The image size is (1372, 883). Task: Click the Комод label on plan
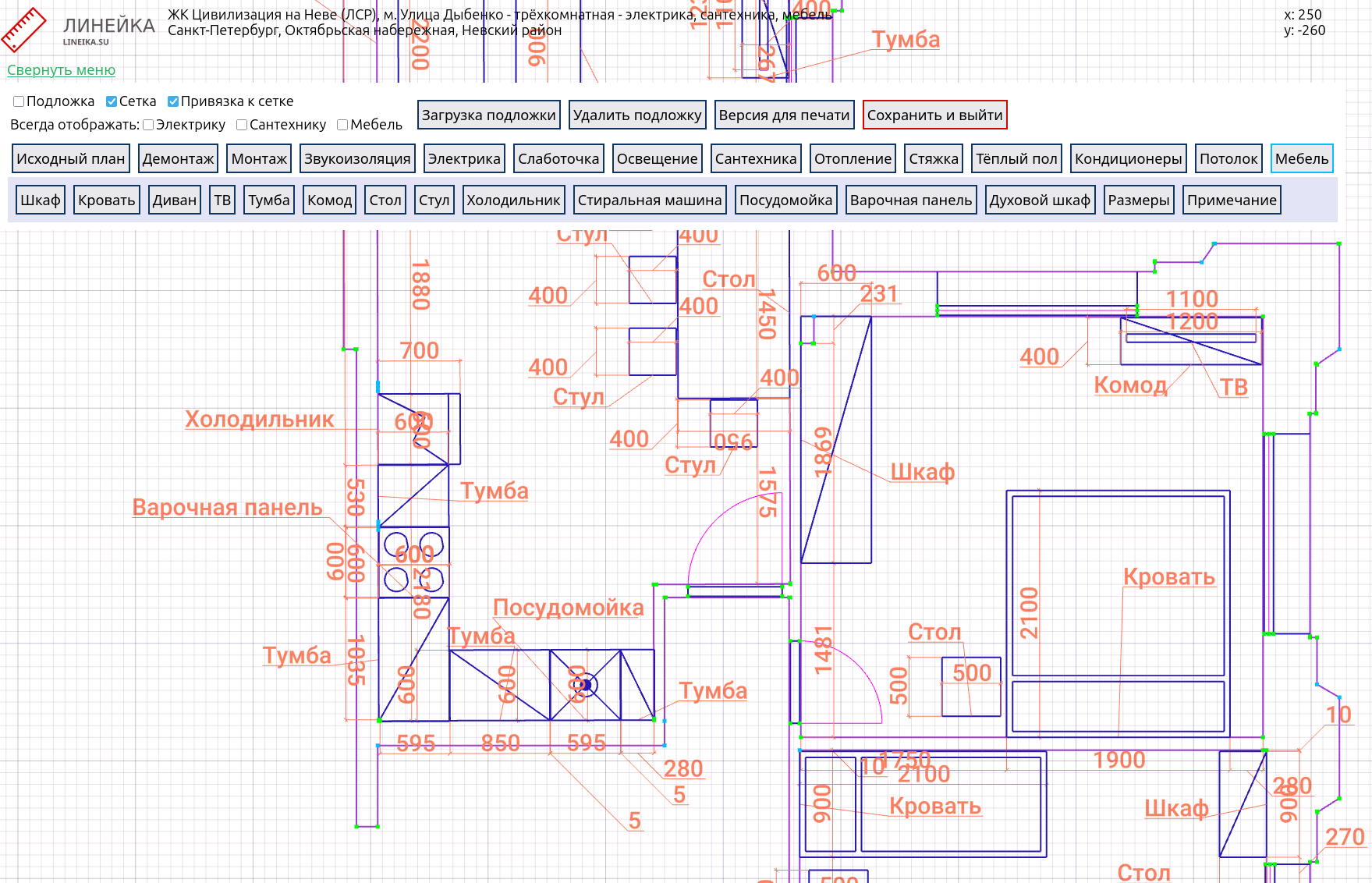pyautogui.click(x=1130, y=385)
